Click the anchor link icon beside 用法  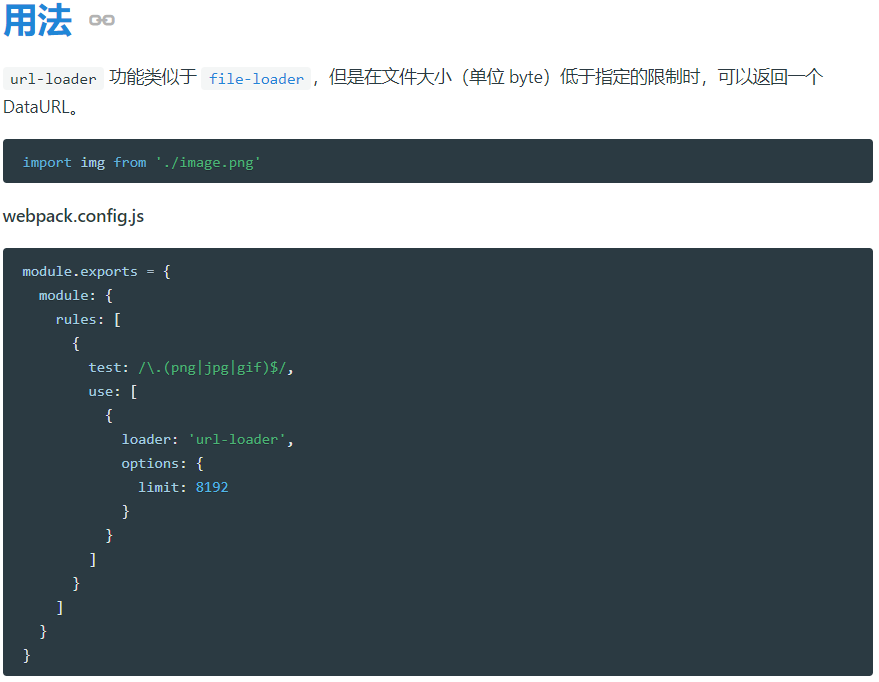coord(101,20)
